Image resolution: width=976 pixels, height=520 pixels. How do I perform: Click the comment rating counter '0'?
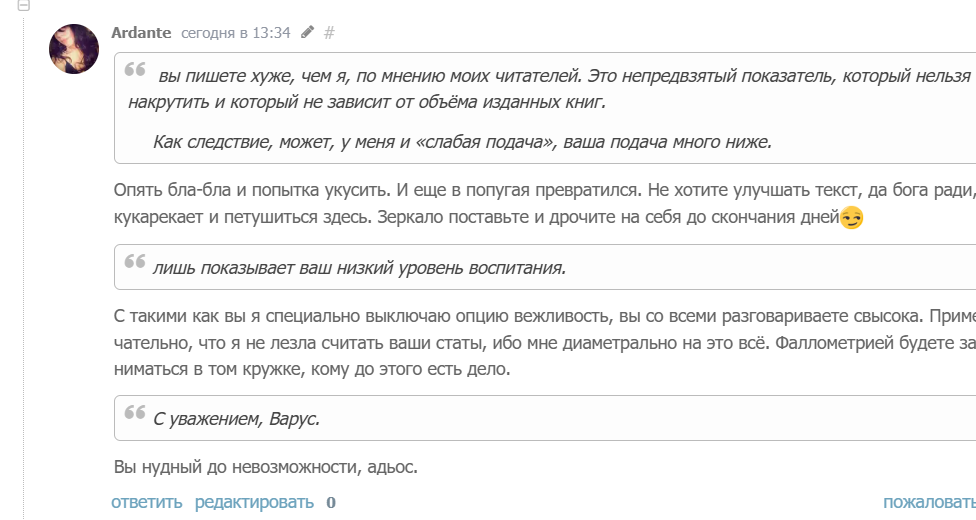click(x=331, y=502)
